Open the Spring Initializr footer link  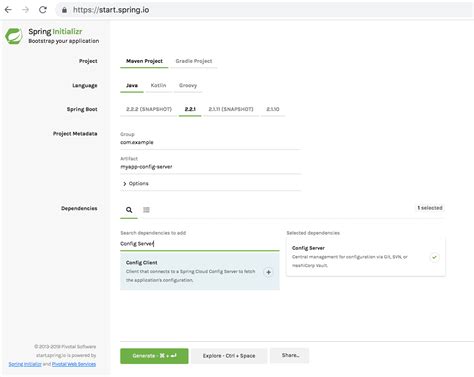pyautogui.click(x=25, y=364)
